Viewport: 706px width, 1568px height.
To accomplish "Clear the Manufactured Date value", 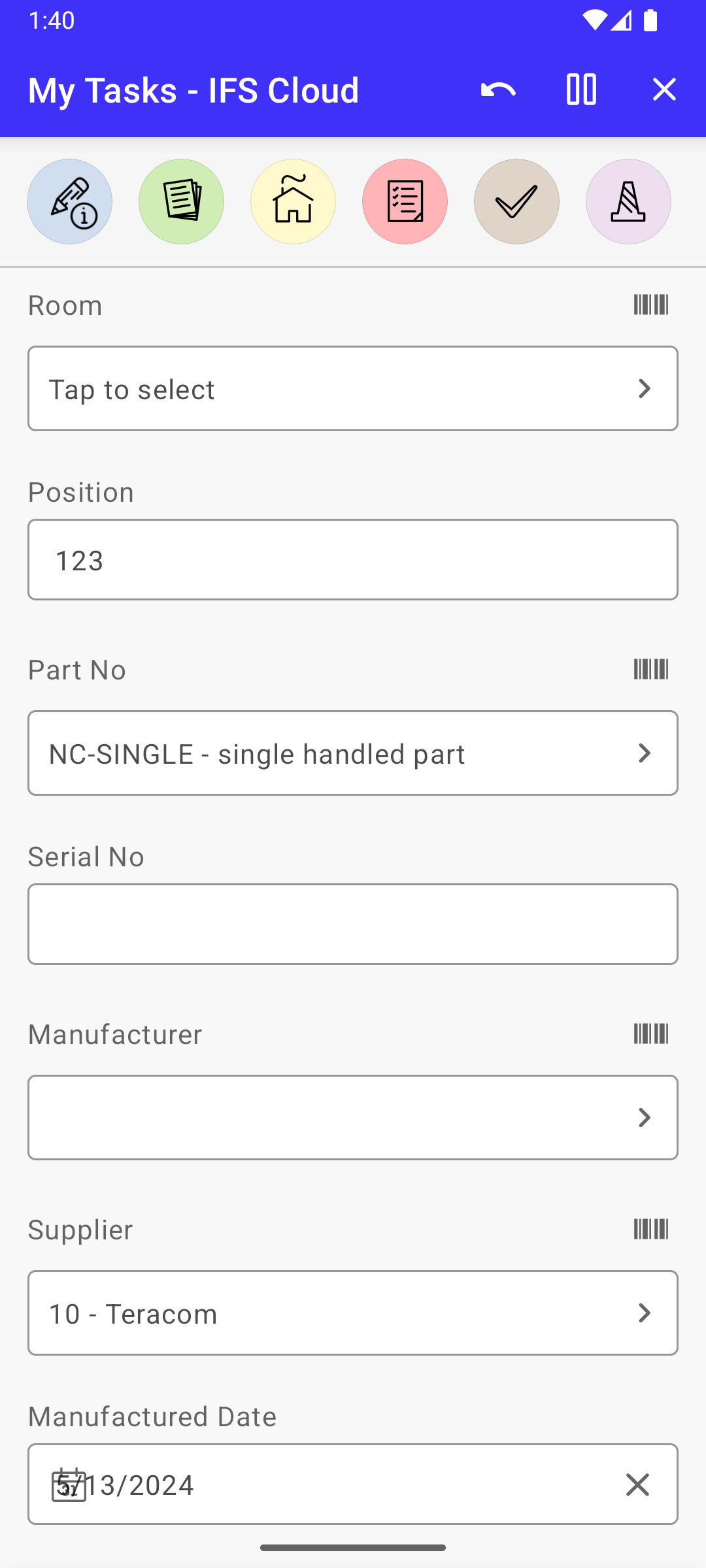I will coord(637,1485).
